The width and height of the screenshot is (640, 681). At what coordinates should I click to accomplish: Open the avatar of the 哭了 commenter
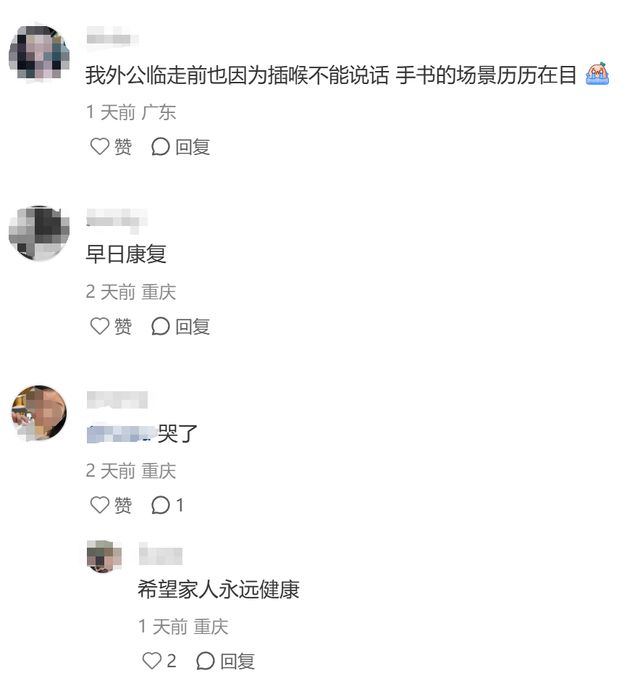pos(39,413)
